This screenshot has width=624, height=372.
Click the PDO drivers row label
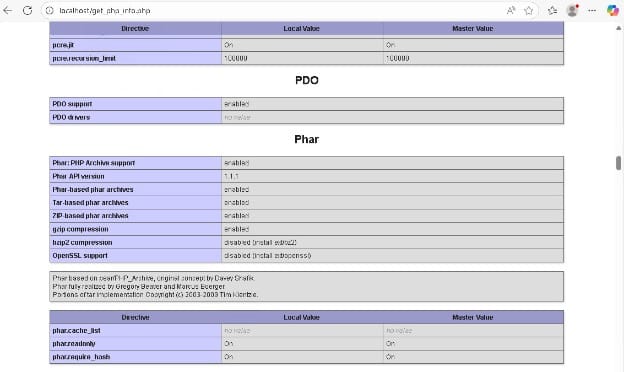click(x=71, y=117)
